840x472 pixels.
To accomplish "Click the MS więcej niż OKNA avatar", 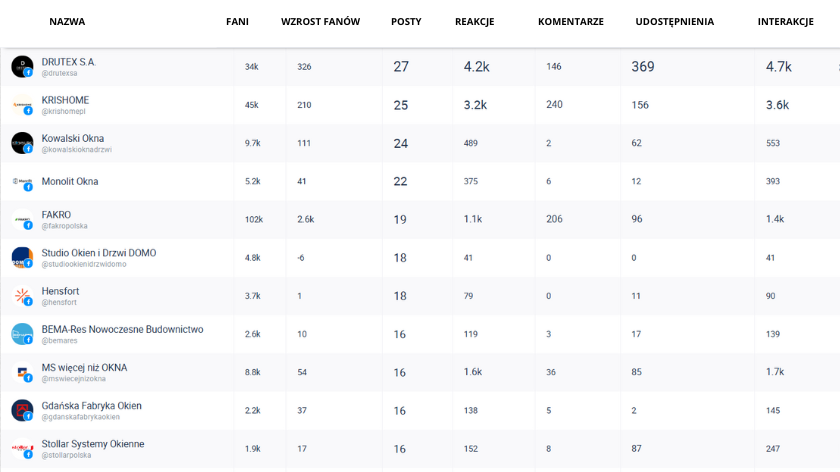I will pyautogui.click(x=22, y=372).
